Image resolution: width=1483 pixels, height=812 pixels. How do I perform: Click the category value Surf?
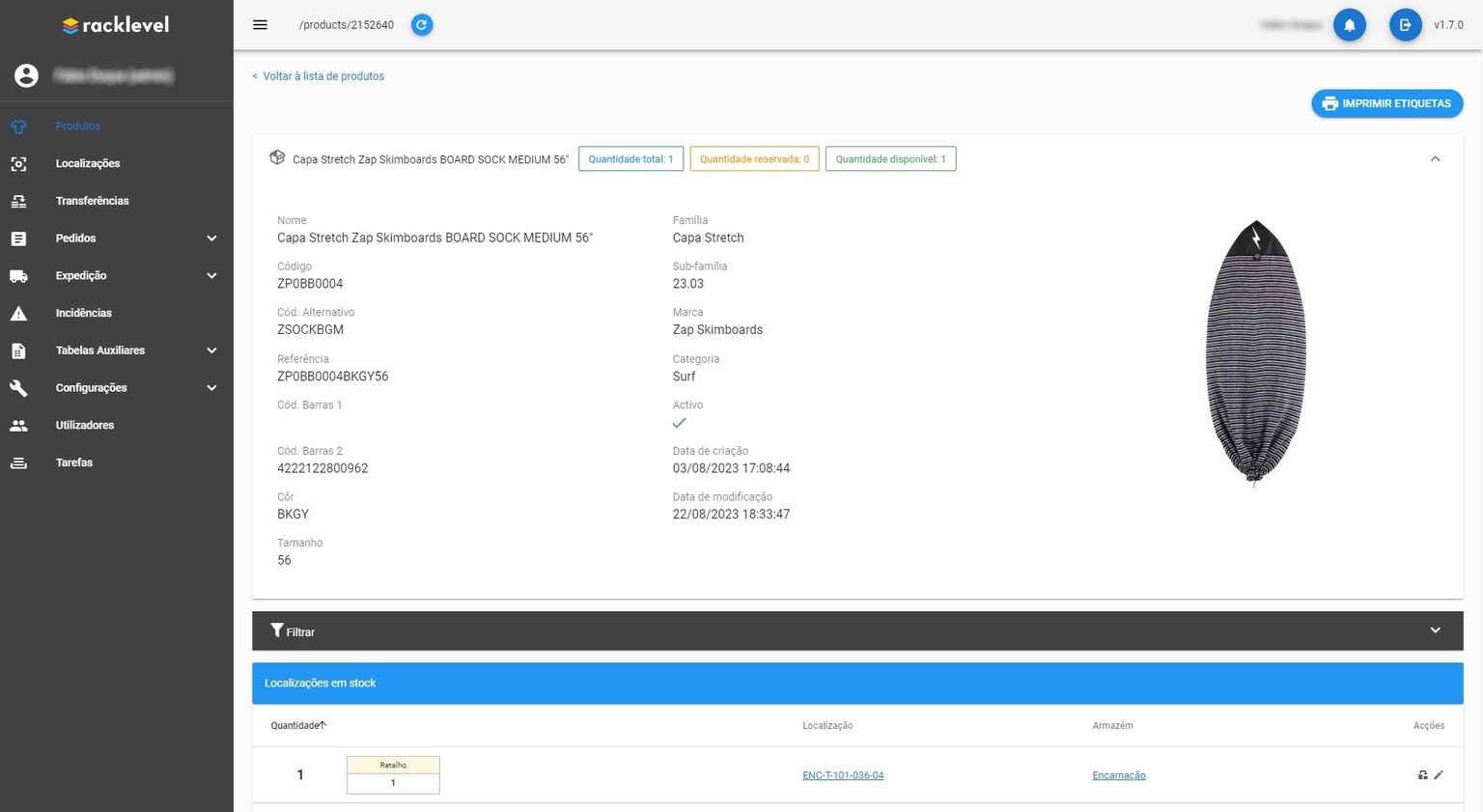[x=684, y=377]
